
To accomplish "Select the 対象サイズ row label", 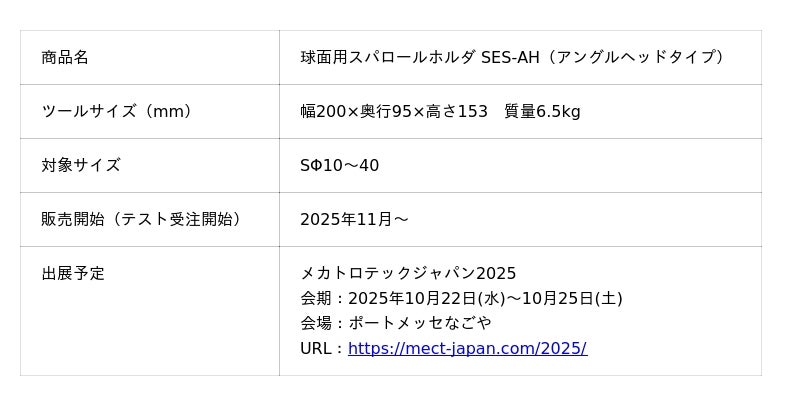I will (x=81, y=165).
